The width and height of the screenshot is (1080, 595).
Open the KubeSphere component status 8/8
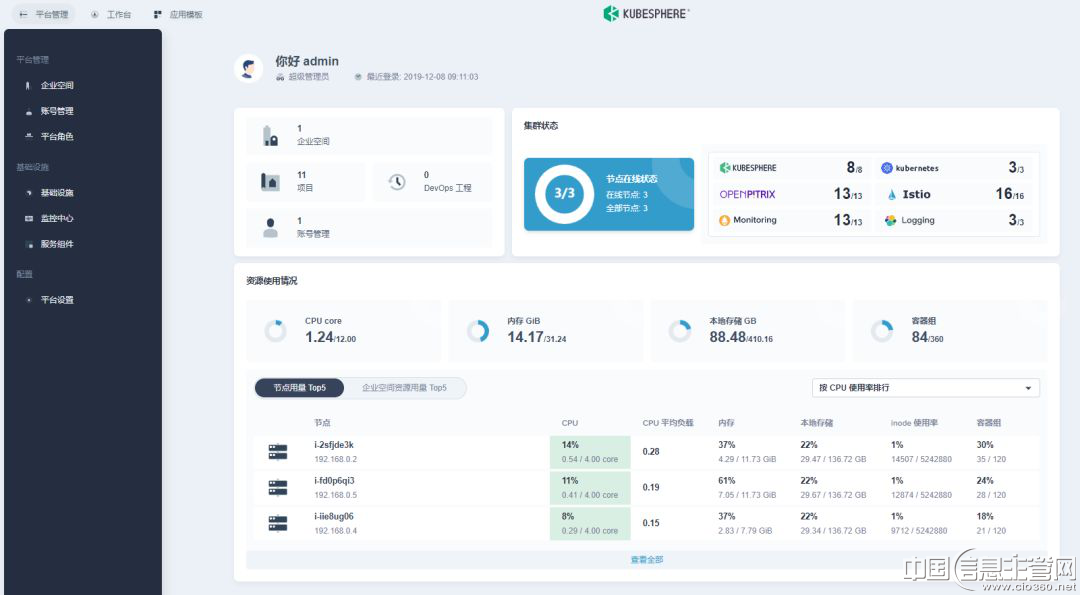(791, 168)
